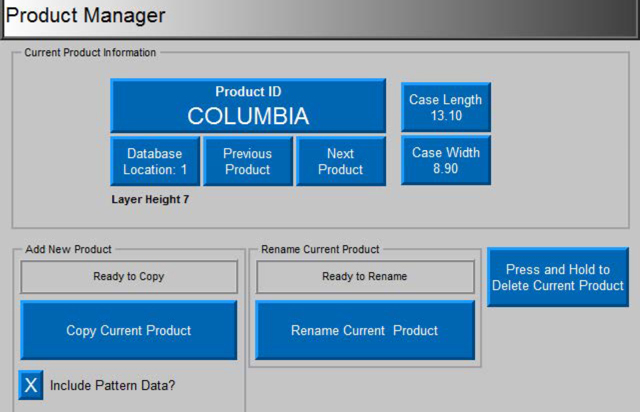Click the Current Product Information group heading
Image resolution: width=640 pixels, height=412 pixels.
[x=90, y=53]
